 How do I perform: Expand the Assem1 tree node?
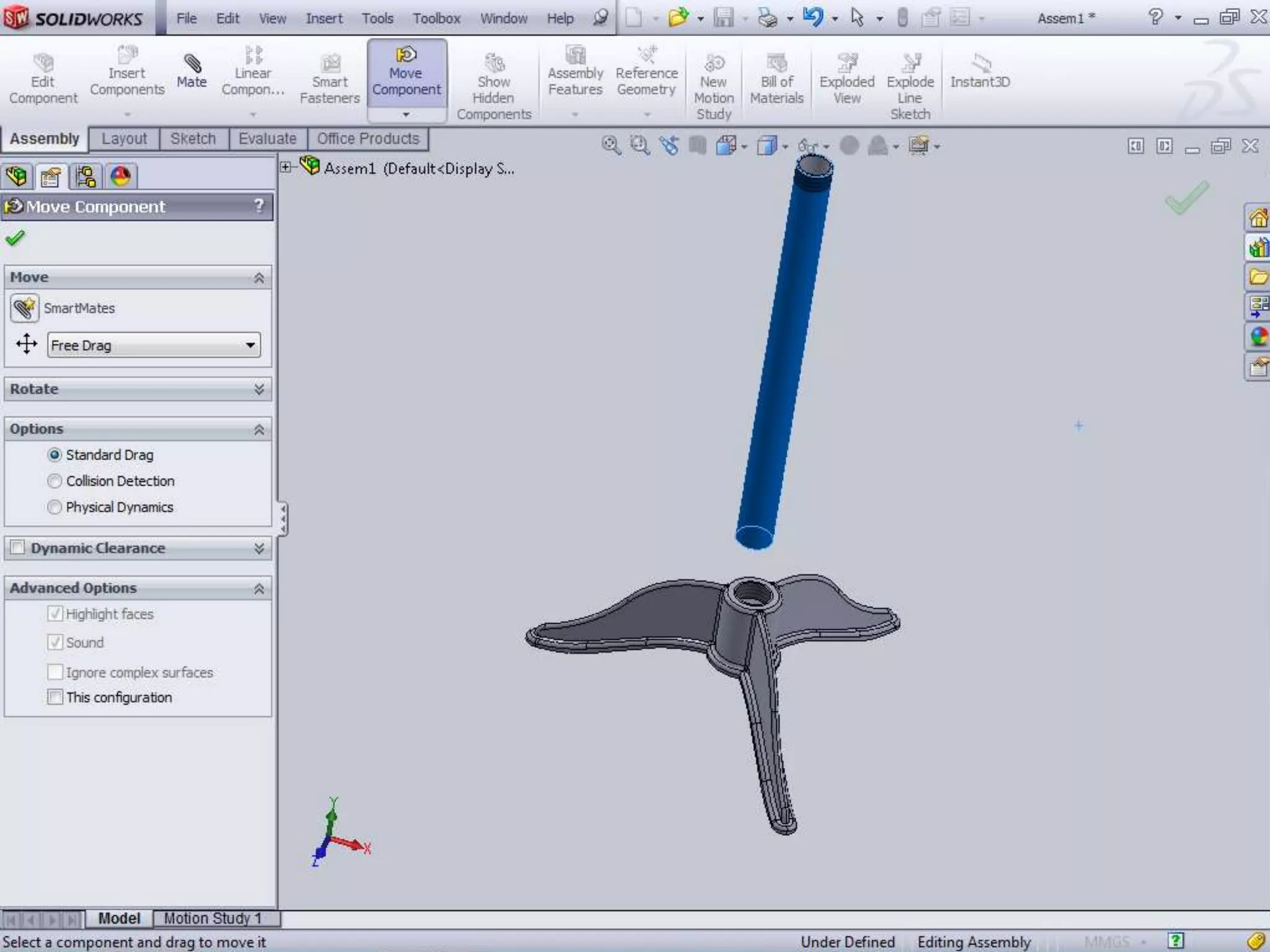click(286, 167)
